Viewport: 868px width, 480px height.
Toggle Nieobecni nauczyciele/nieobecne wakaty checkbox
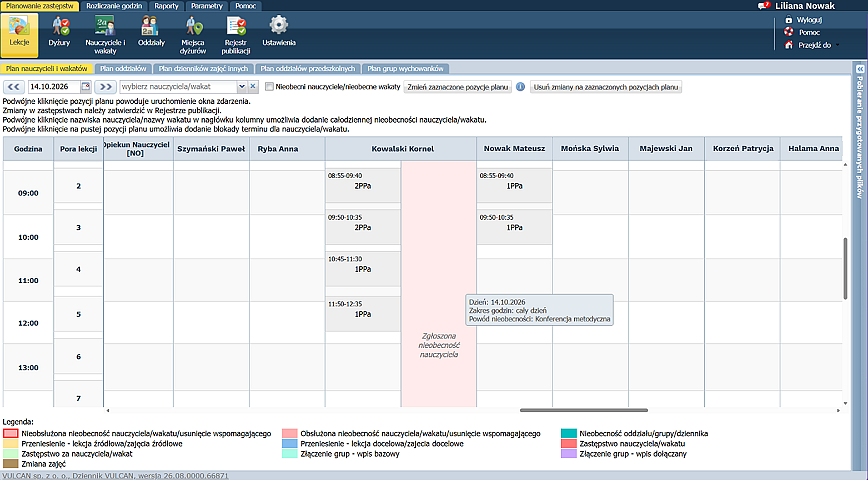[270, 86]
